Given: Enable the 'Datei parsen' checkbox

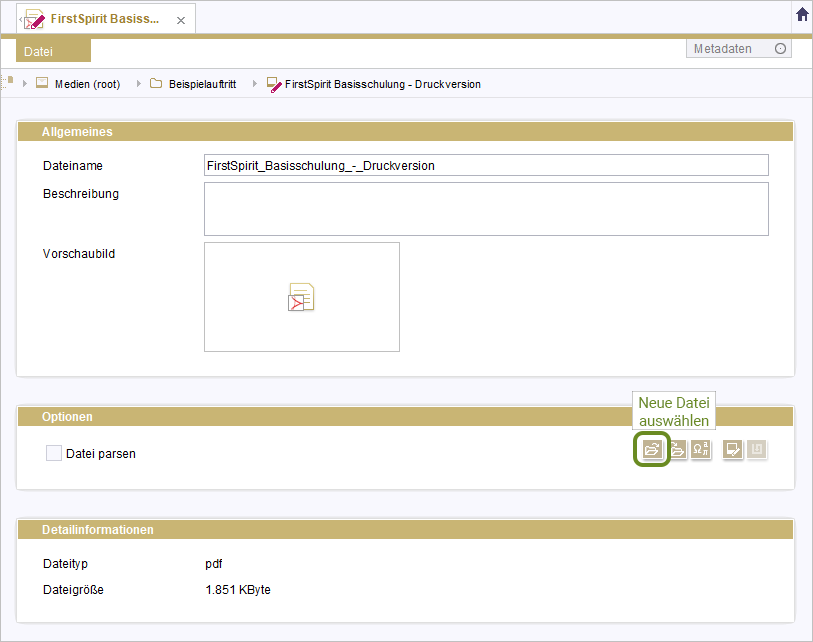Looking at the screenshot, I should click(x=54, y=453).
